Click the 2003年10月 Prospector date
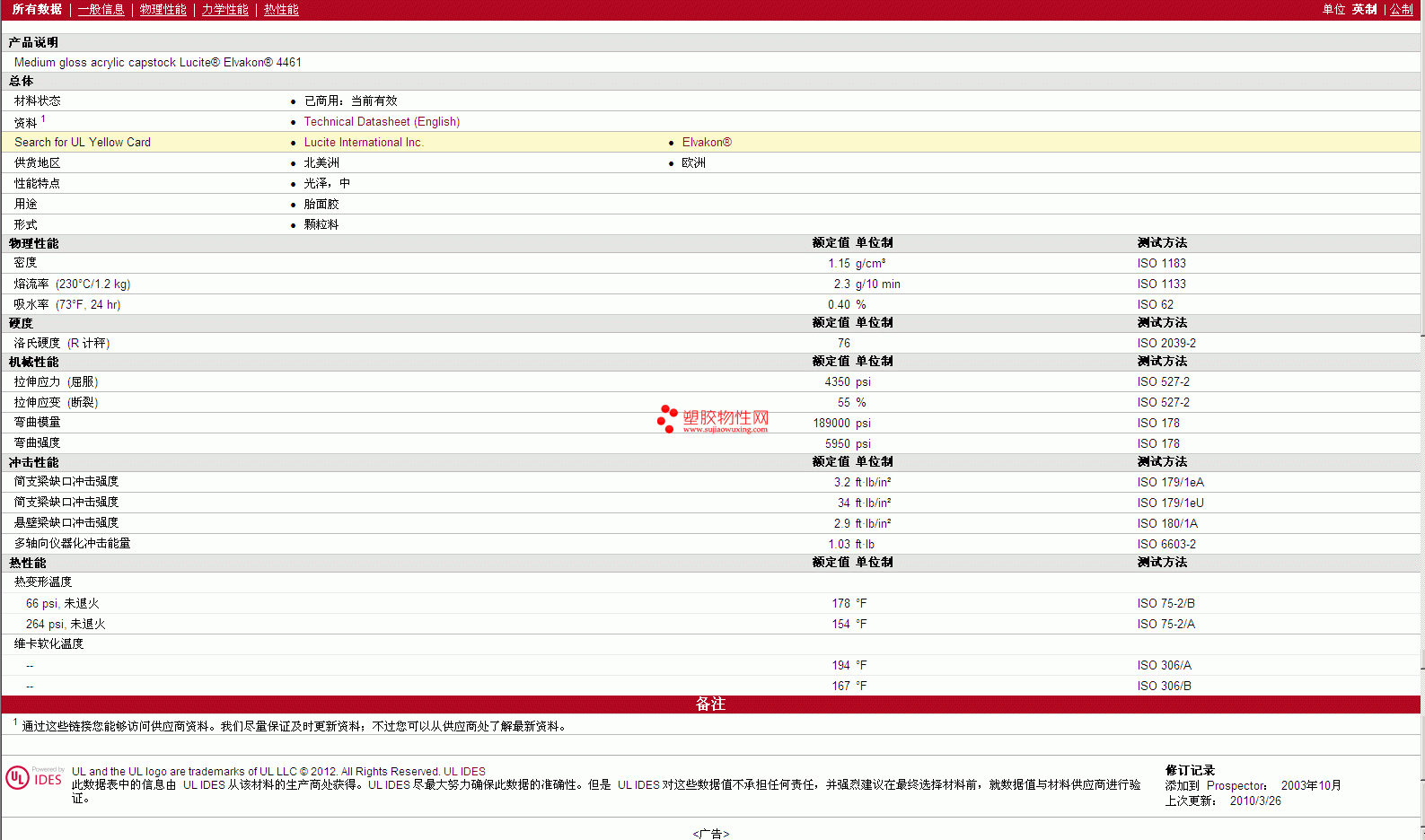 [x=1311, y=786]
